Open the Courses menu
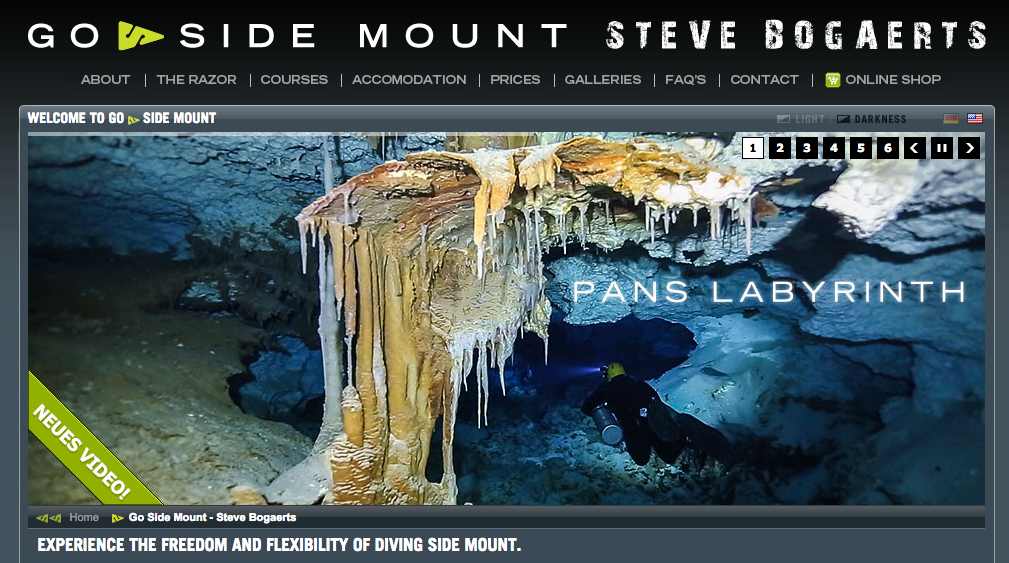The width and height of the screenshot is (1009, 563). pyautogui.click(x=294, y=80)
